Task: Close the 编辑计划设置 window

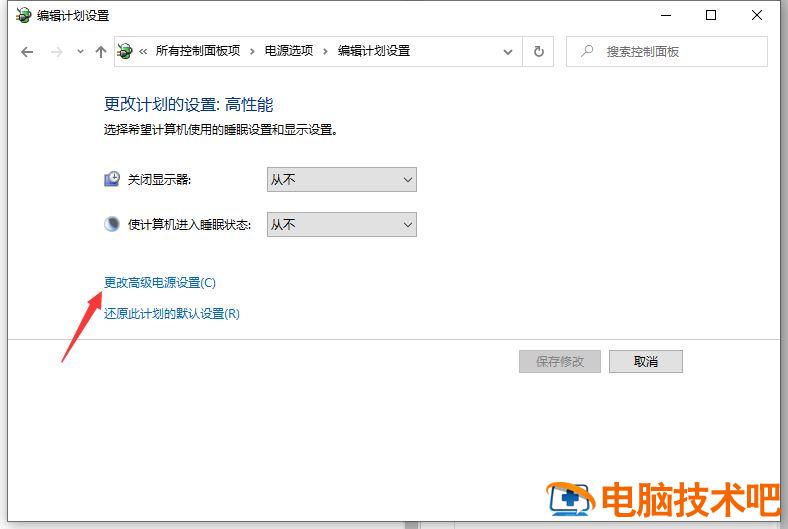Action: click(x=757, y=16)
